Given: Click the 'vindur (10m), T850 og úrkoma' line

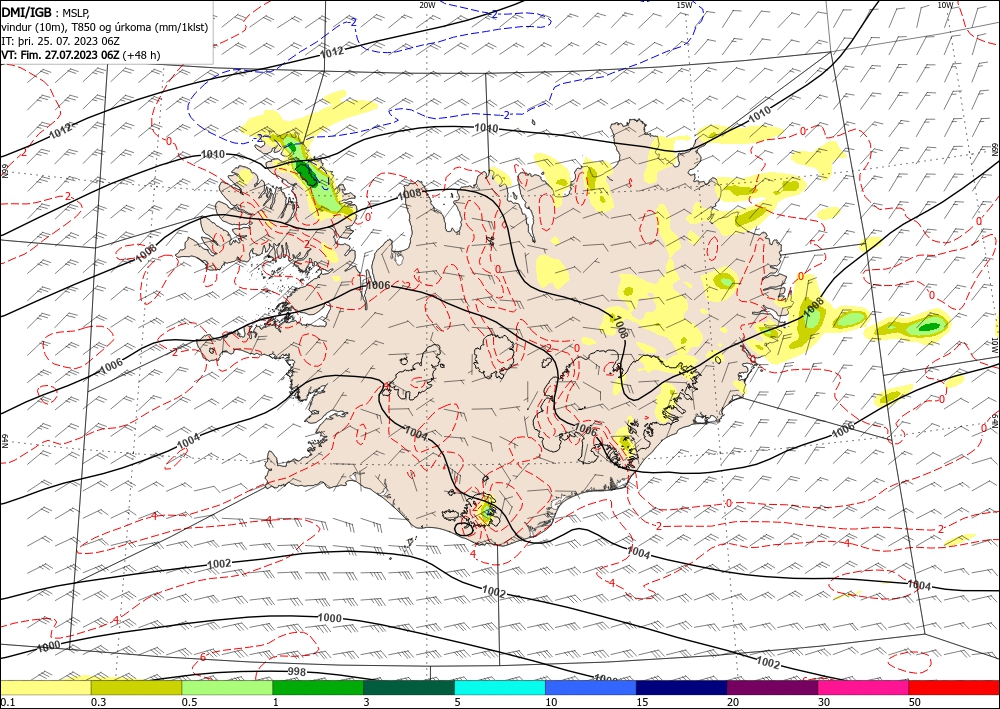Looking at the screenshot, I should pyautogui.click(x=105, y=27).
